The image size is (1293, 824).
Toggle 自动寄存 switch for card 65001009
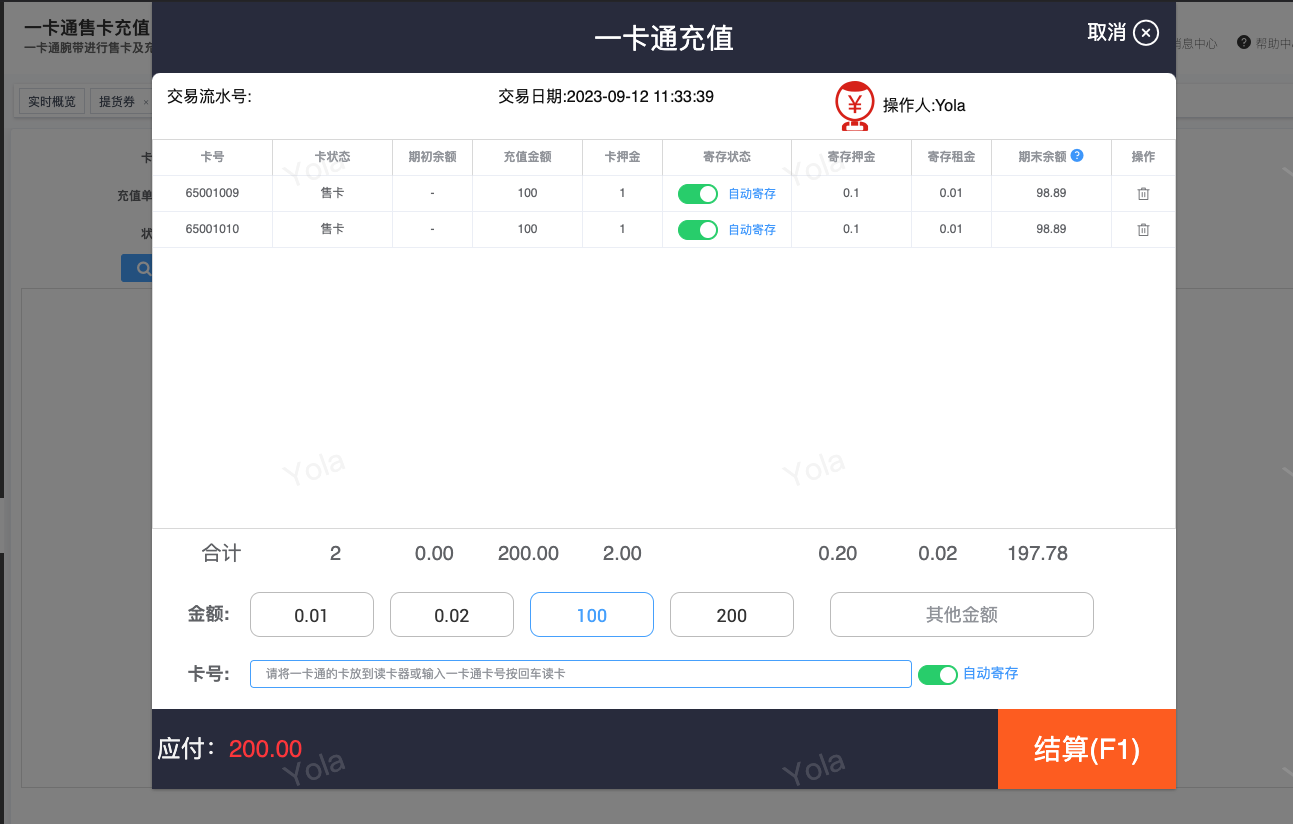click(x=698, y=194)
